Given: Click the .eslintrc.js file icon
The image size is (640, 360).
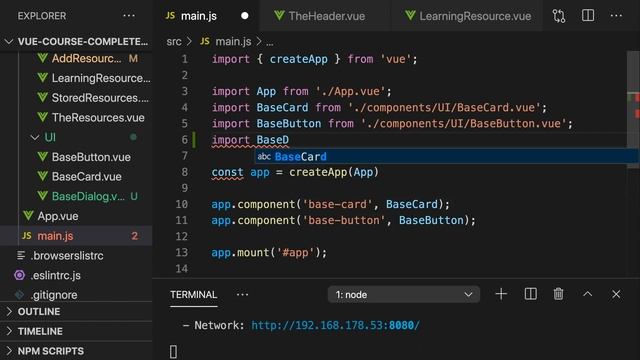Looking at the screenshot, I should (x=19, y=275).
